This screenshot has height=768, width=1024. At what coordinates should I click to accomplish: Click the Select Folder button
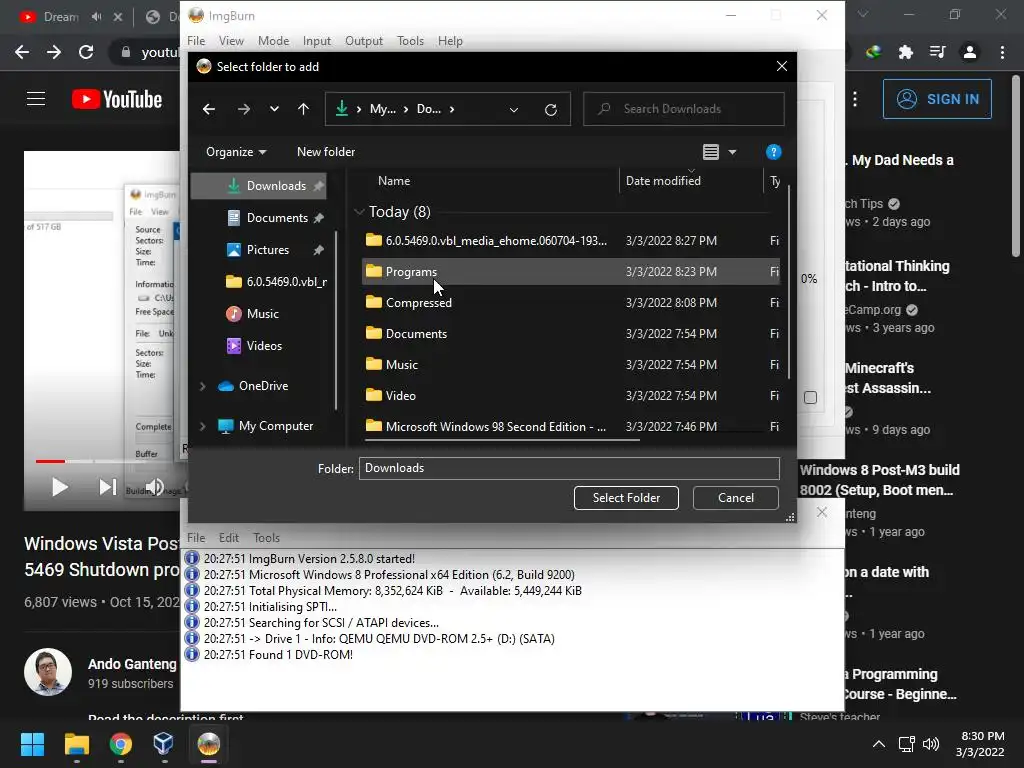pyautogui.click(x=626, y=498)
